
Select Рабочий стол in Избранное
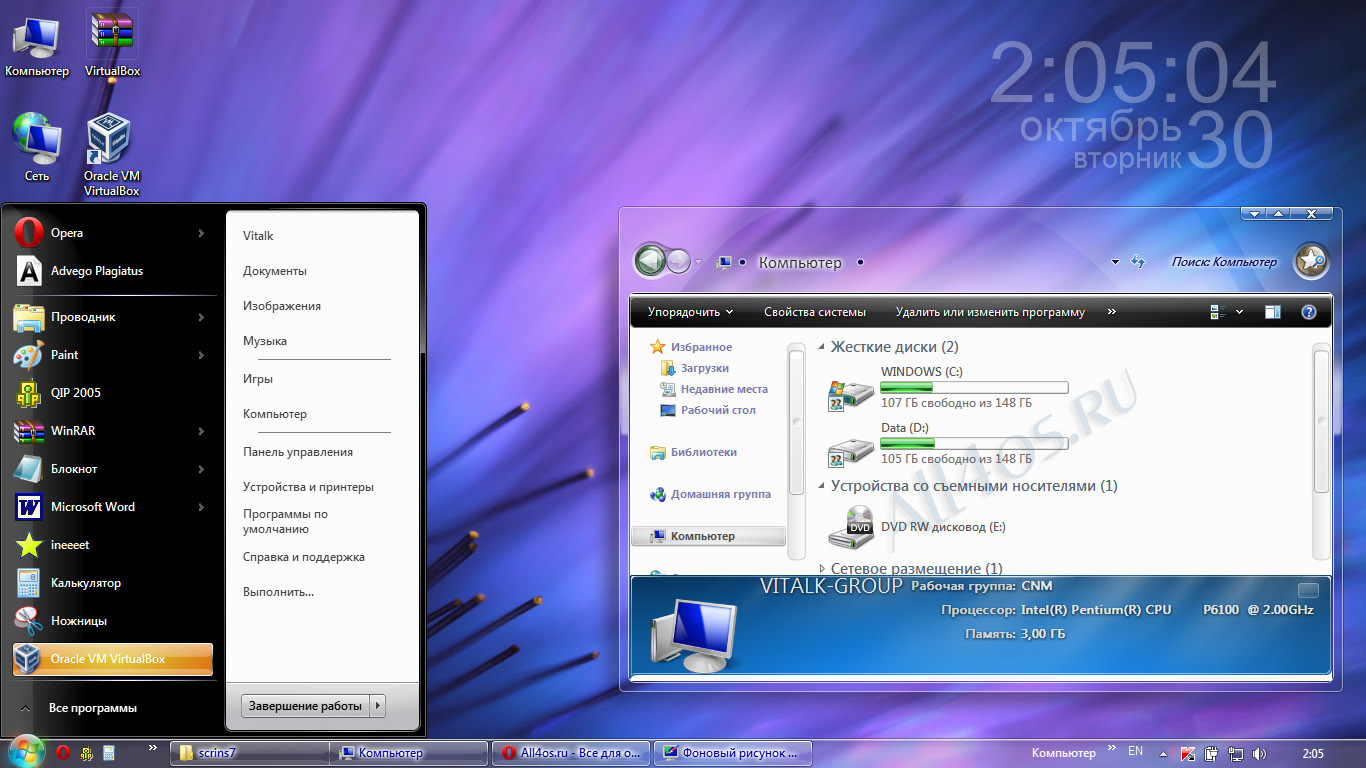pyautogui.click(x=708, y=410)
